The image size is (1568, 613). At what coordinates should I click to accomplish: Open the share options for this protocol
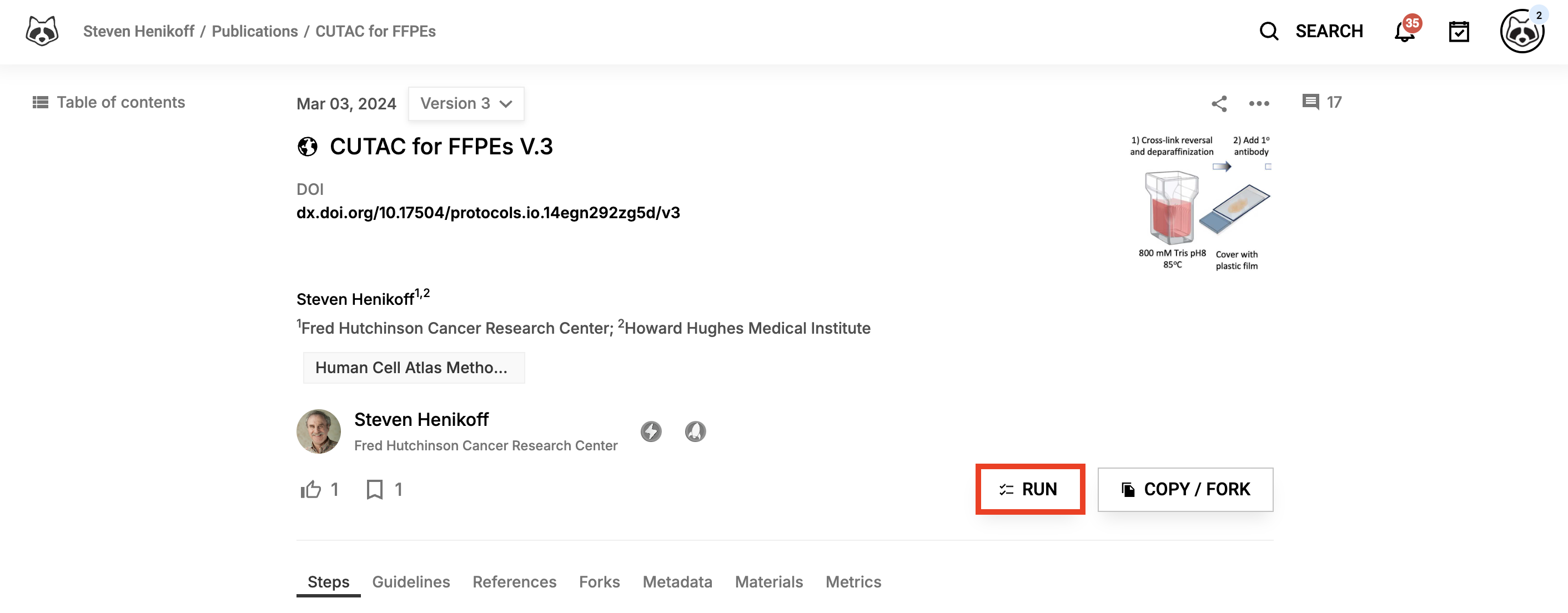coord(1219,103)
